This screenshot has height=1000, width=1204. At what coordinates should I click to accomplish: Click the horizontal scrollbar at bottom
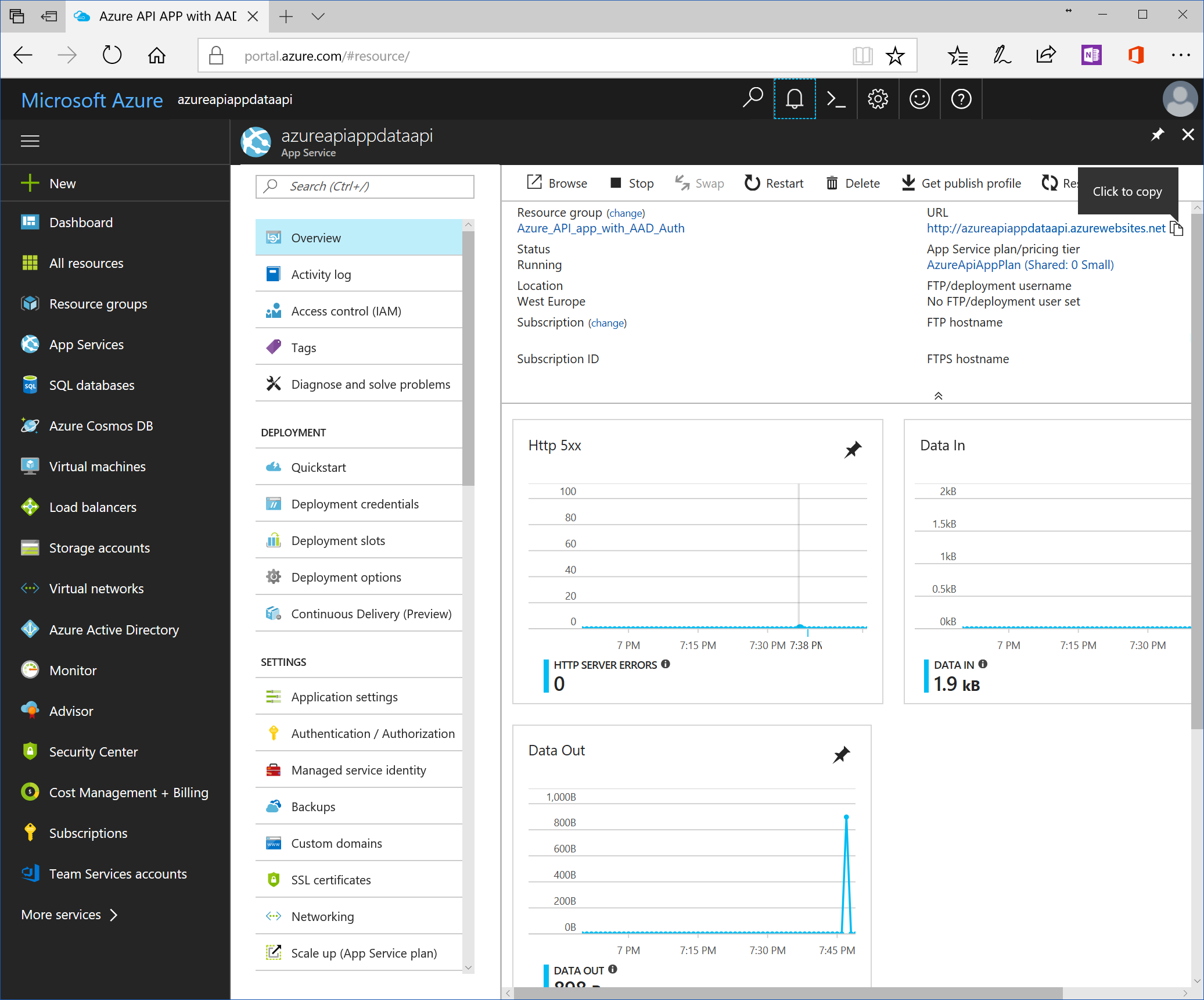[x=787, y=993]
